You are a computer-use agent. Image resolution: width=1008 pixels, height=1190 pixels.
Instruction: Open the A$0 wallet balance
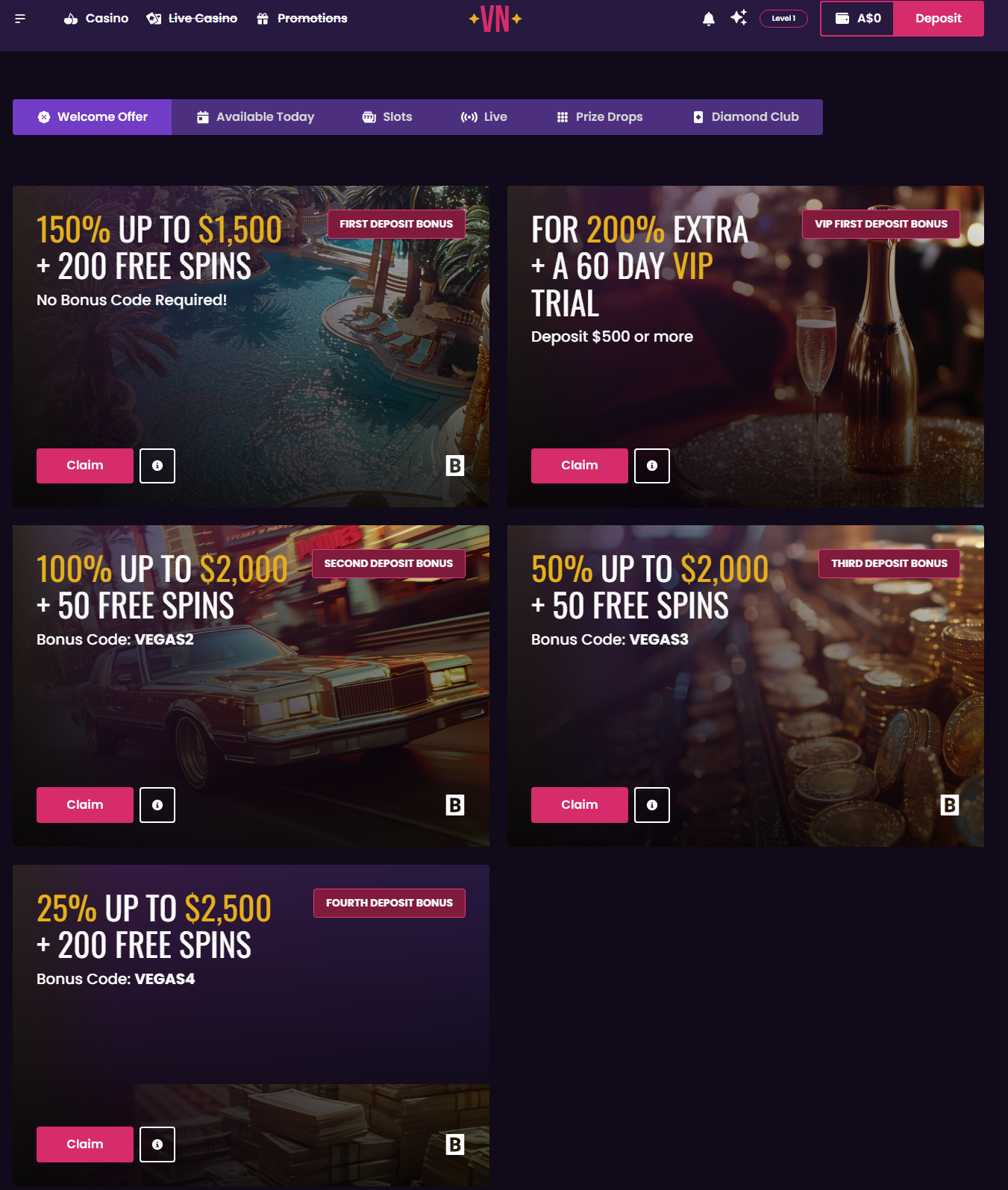click(x=857, y=19)
